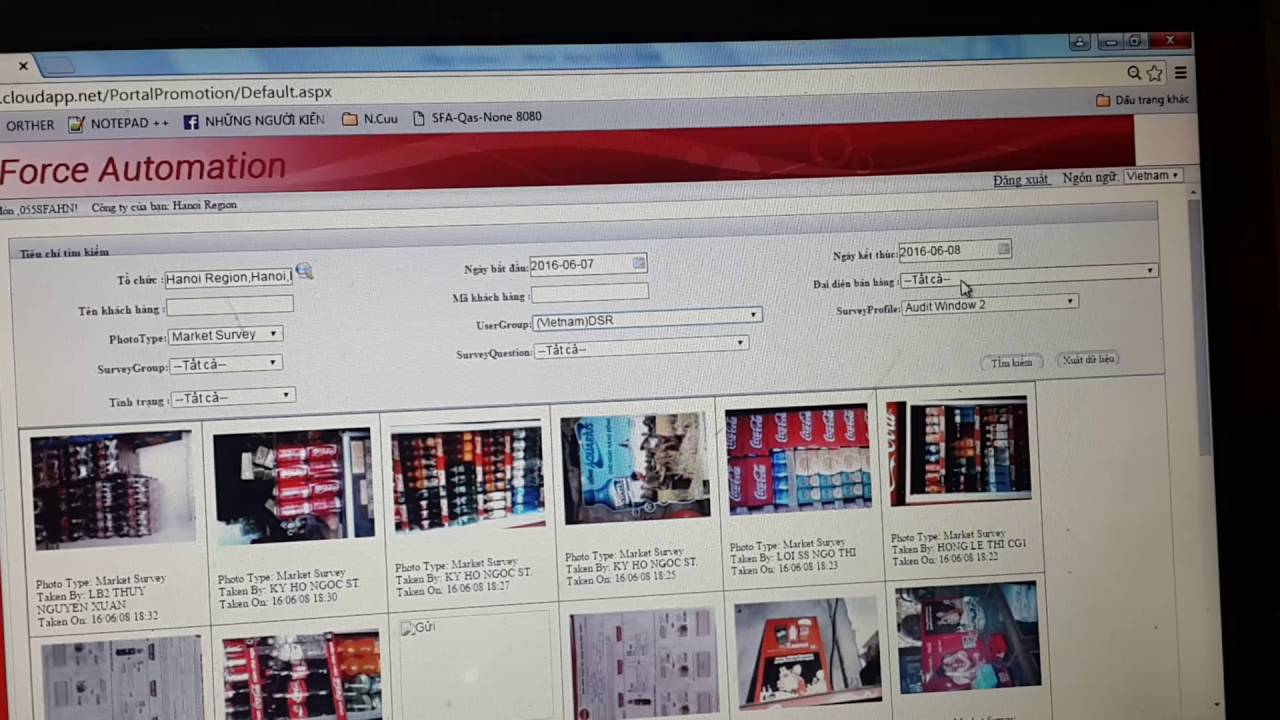Open the Ngôn ngữ Vietnam language dropdown
The height and width of the screenshot is (720, 1280).
coord(1152,175)
